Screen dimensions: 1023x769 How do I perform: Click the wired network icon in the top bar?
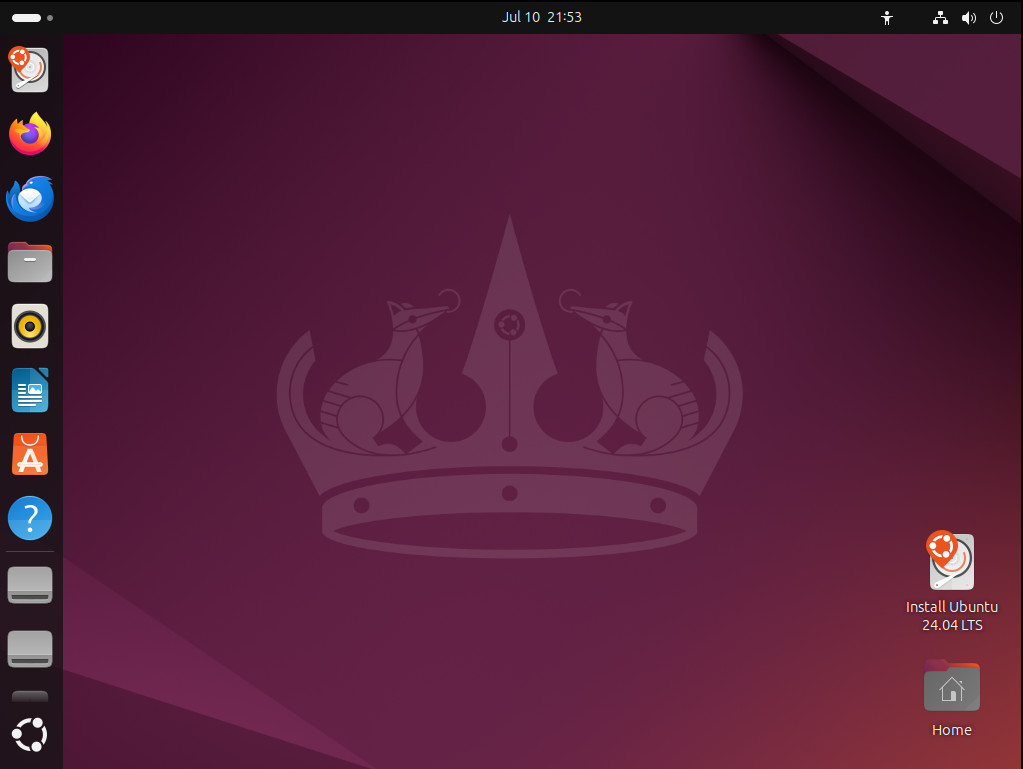pos(940,18)
